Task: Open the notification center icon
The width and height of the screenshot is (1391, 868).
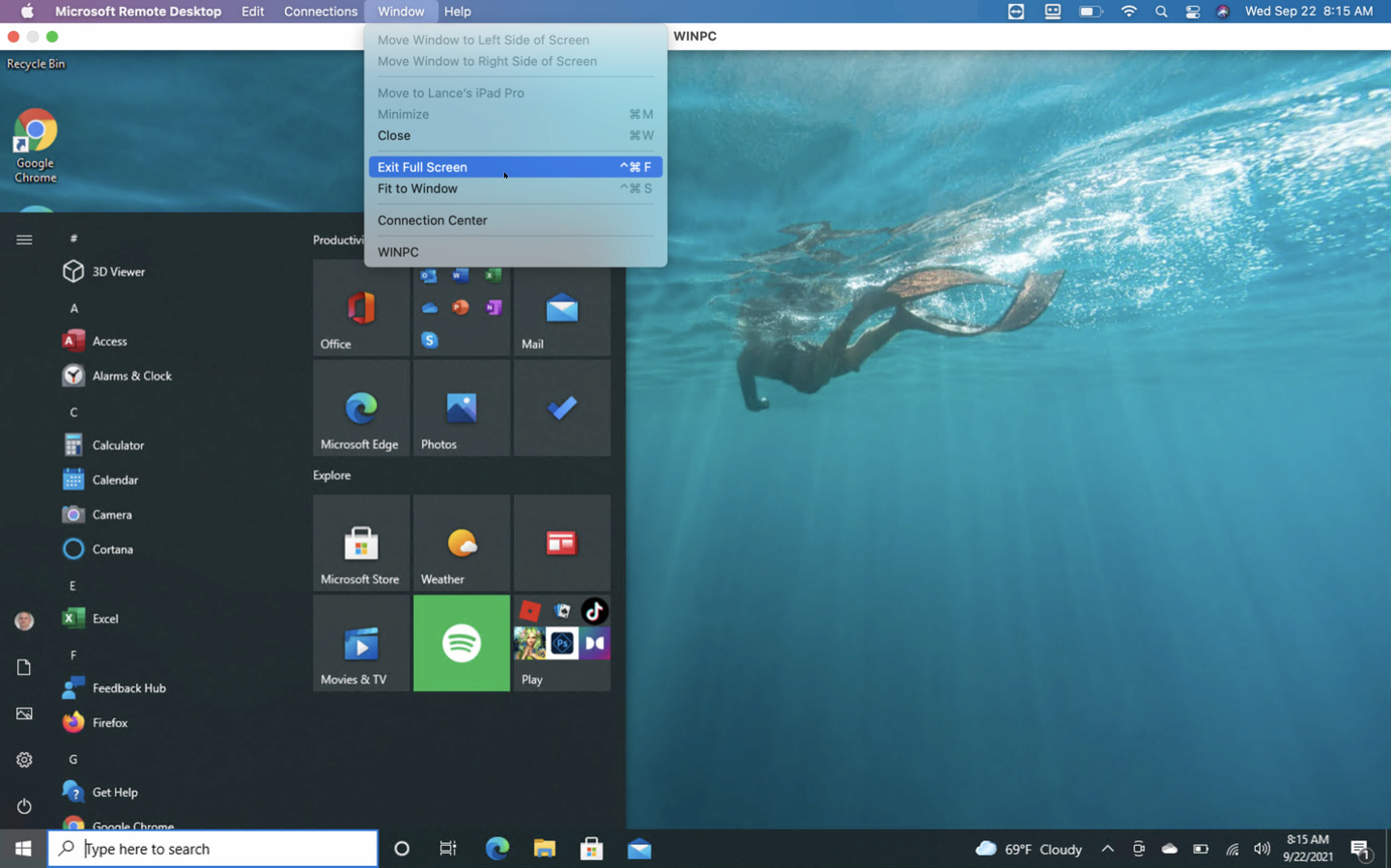Action: coord(1360,850)
